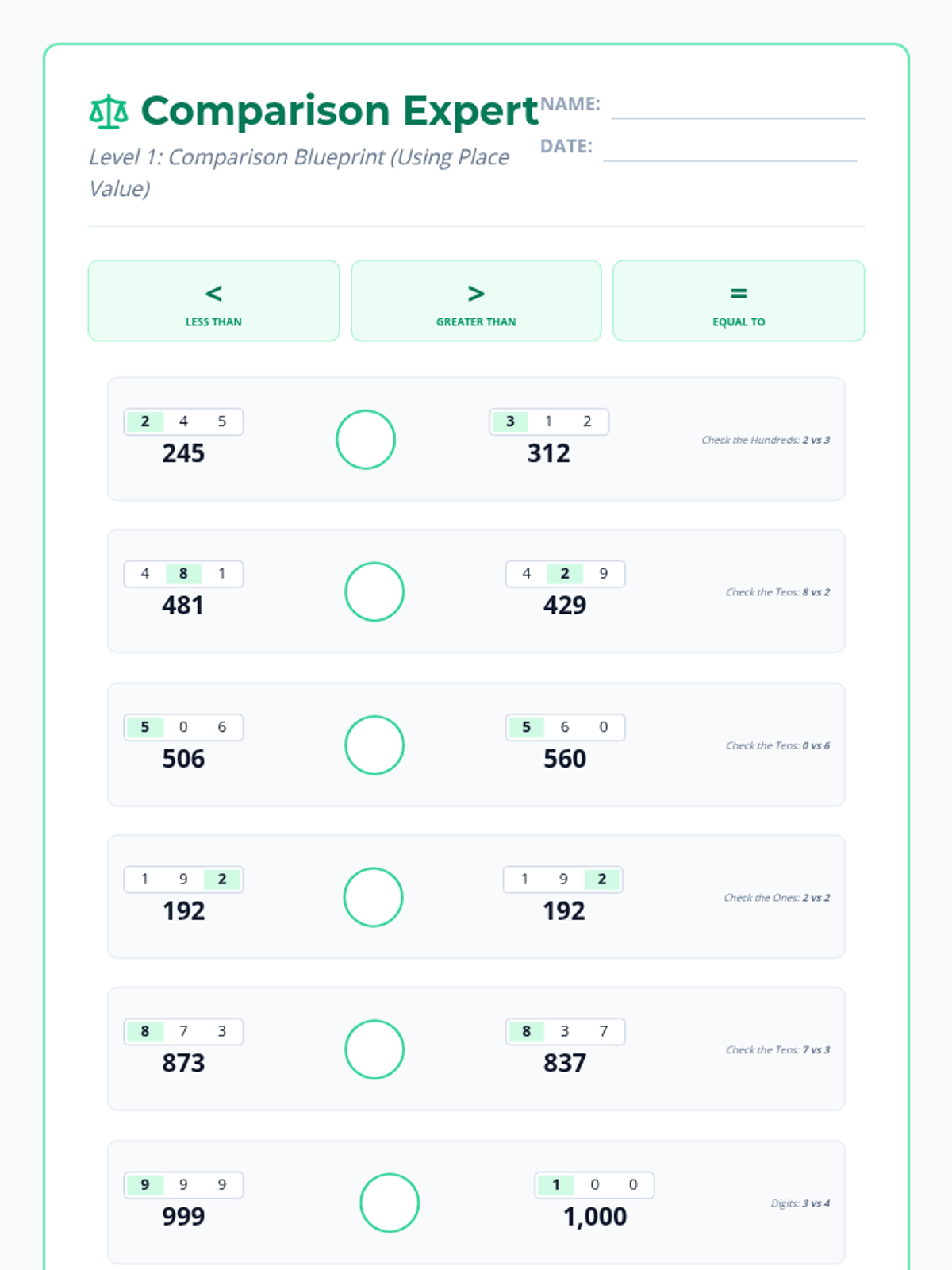This screenshot has height=1270, width=952.
Task: Click answer circle between 506 and 560
Action: pos(374,745)
